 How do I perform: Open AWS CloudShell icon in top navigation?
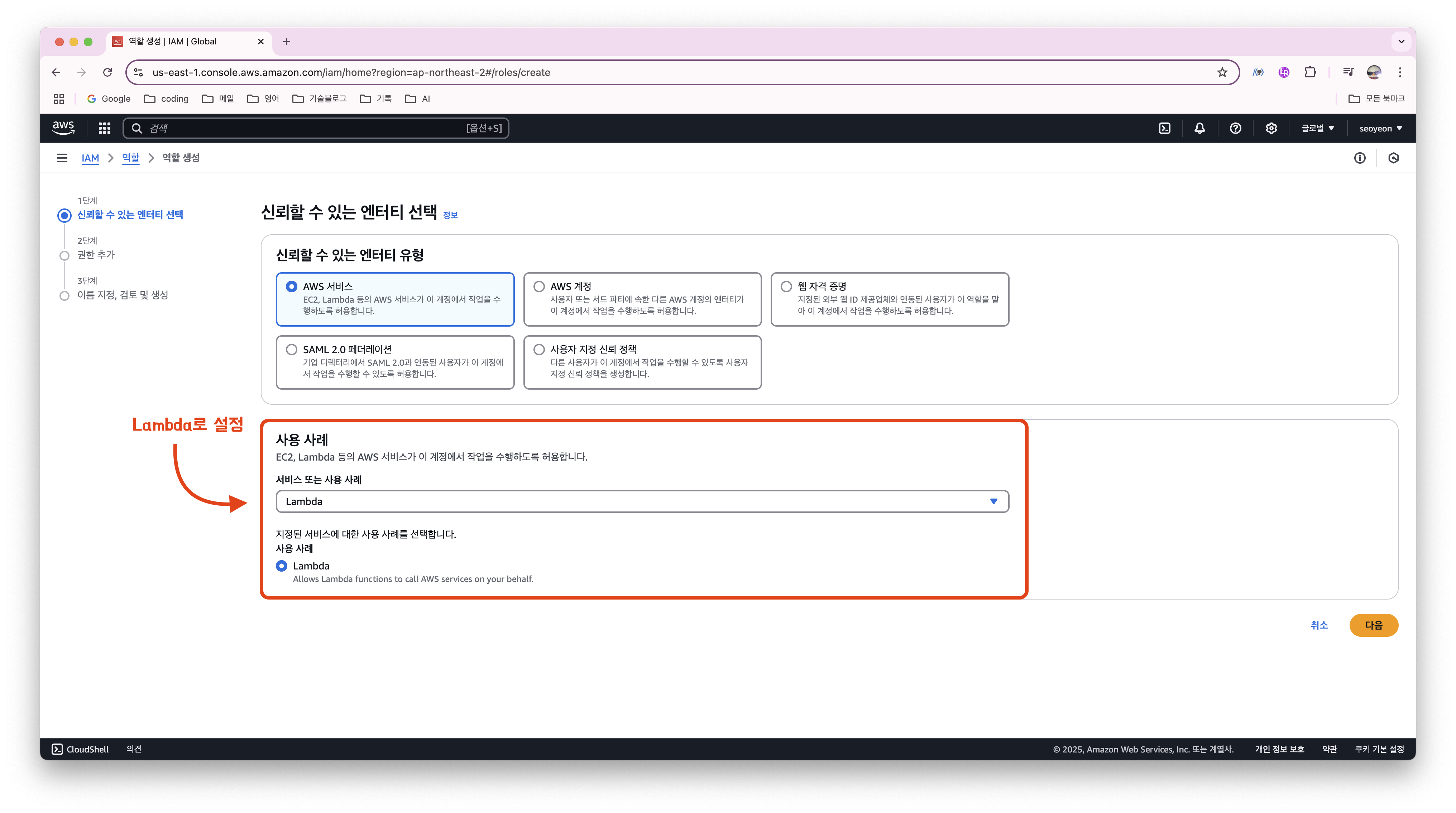[1164, 128]
